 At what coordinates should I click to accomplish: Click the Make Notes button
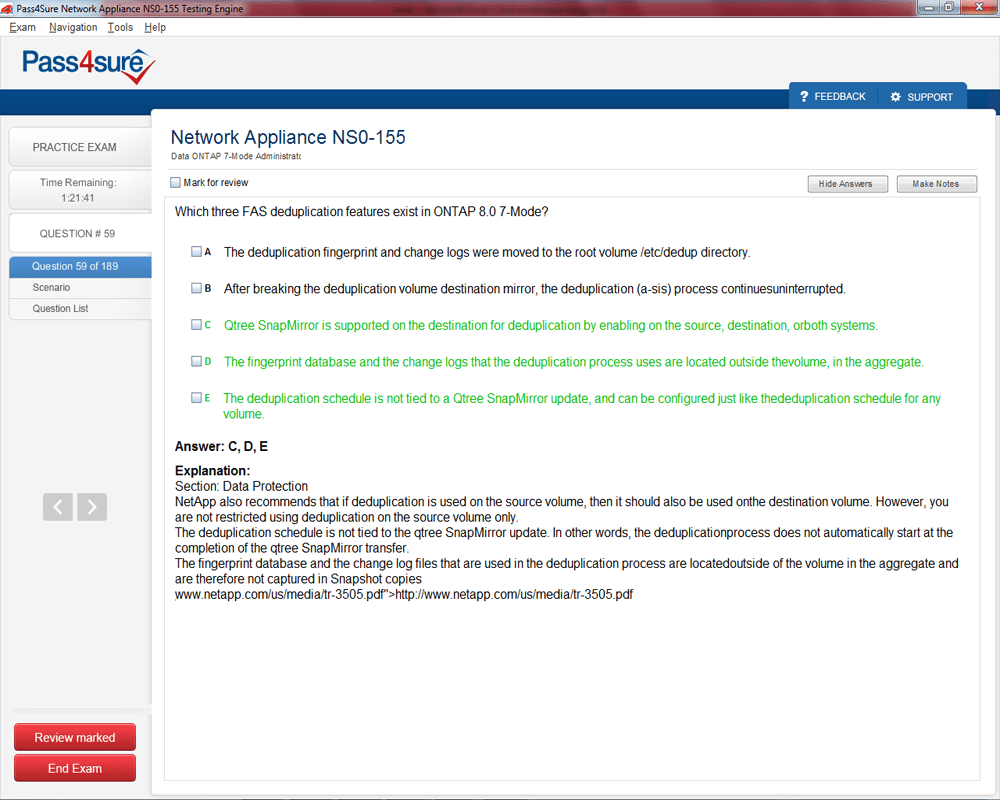click(936, 184)
